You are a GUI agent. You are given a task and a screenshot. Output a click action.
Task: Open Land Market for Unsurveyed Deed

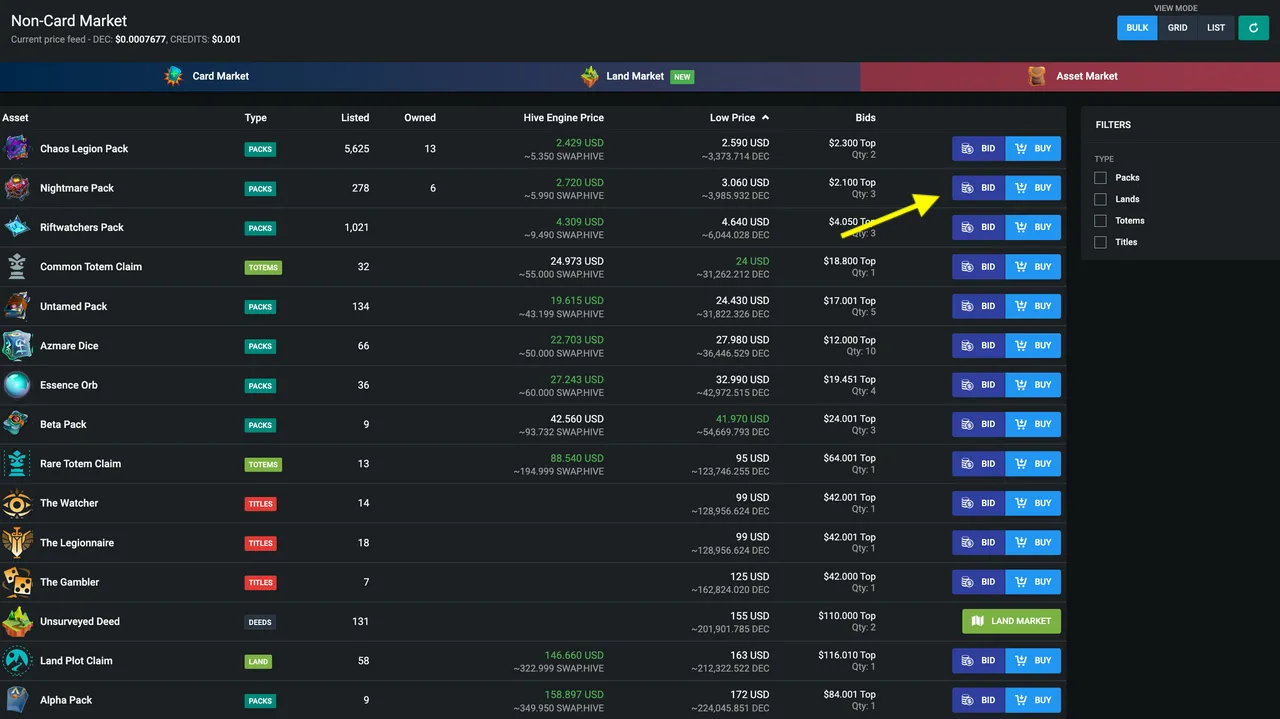tap(1011, 621)
